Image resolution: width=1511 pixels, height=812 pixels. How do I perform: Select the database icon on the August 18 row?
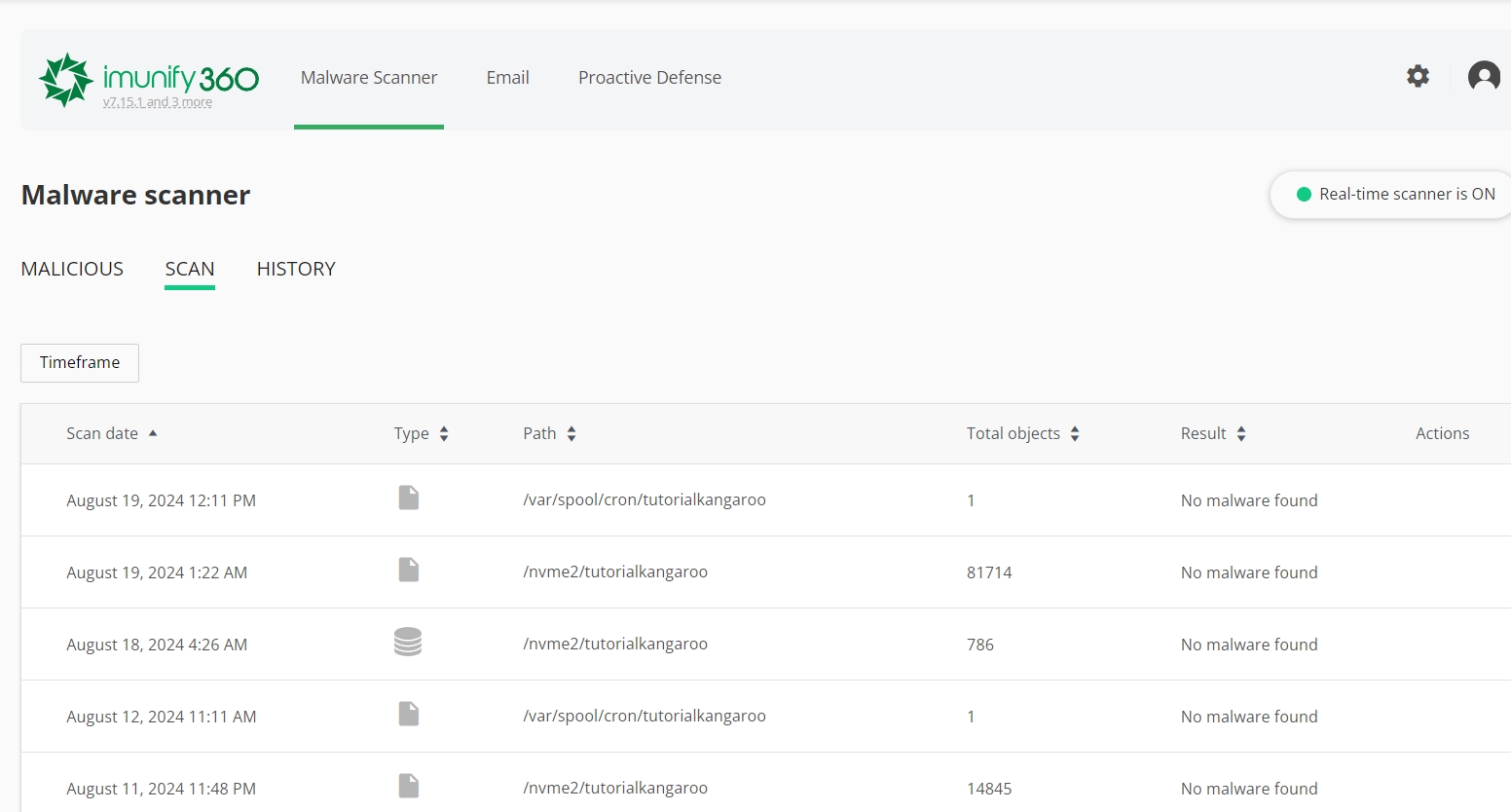click(408, 642)
